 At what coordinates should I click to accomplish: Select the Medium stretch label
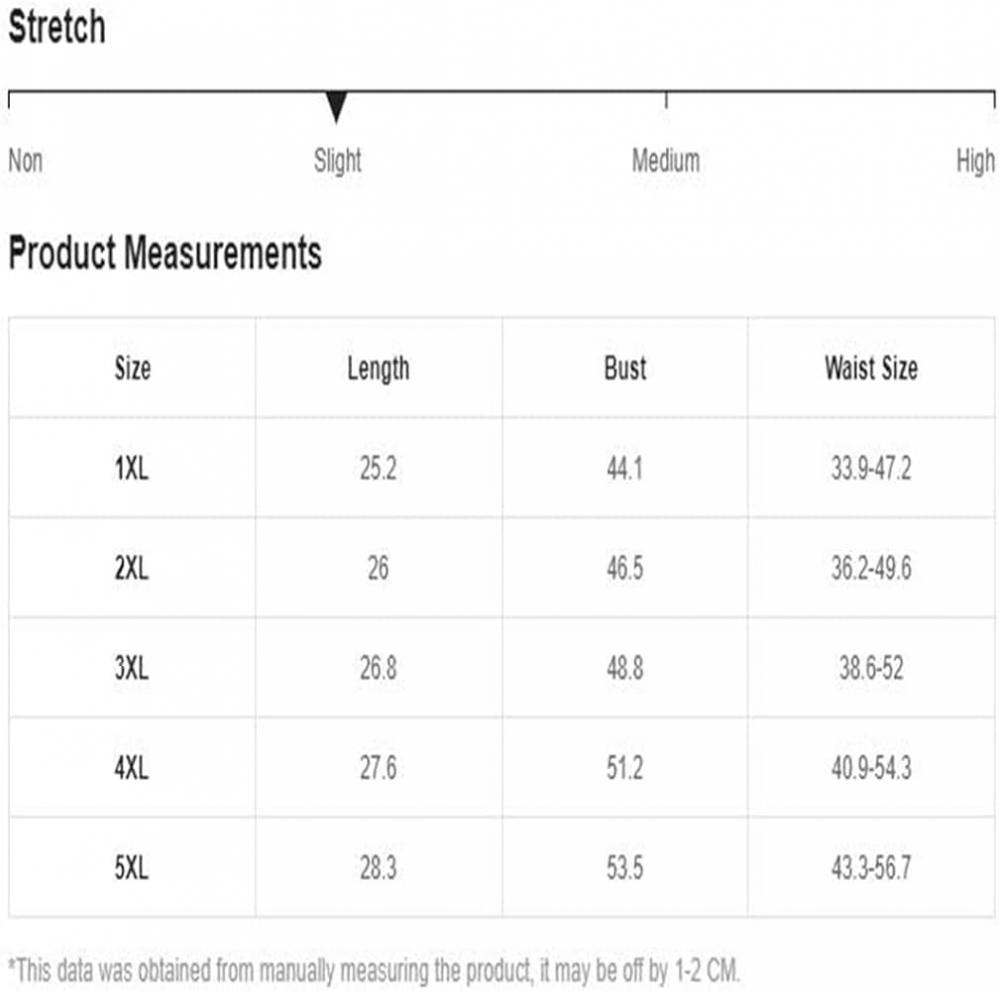point(665,161)
